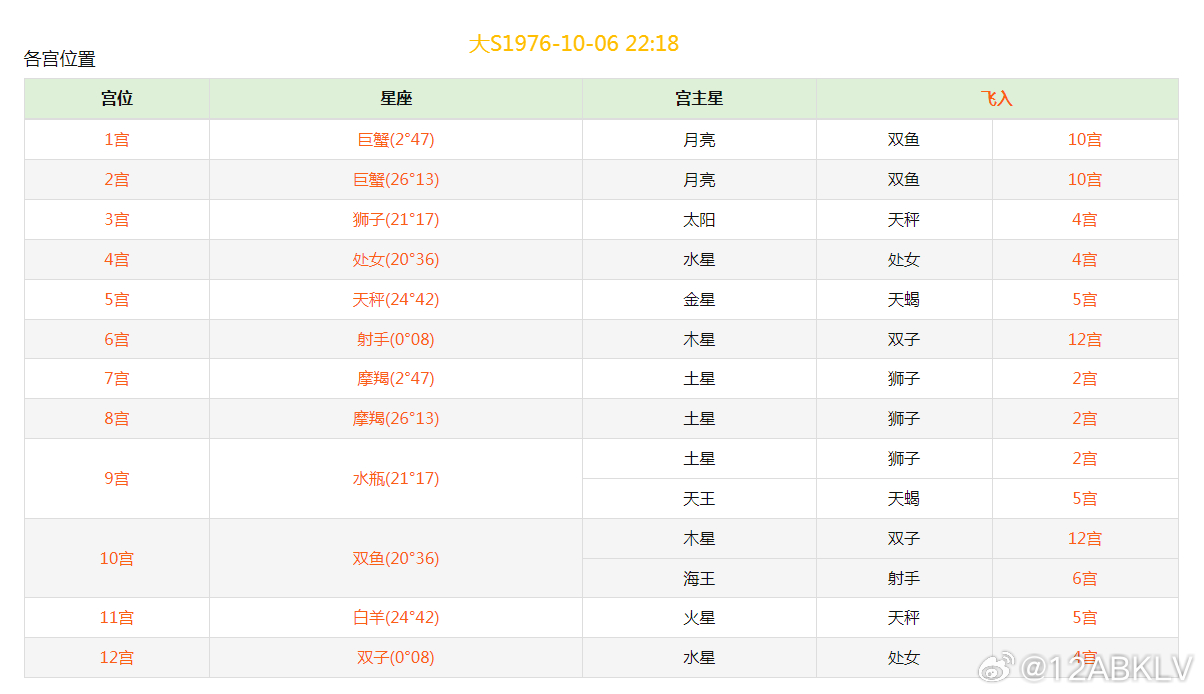
Task: Open the 5宫 fly-in link beside 天王
Action: (1085, 499)
